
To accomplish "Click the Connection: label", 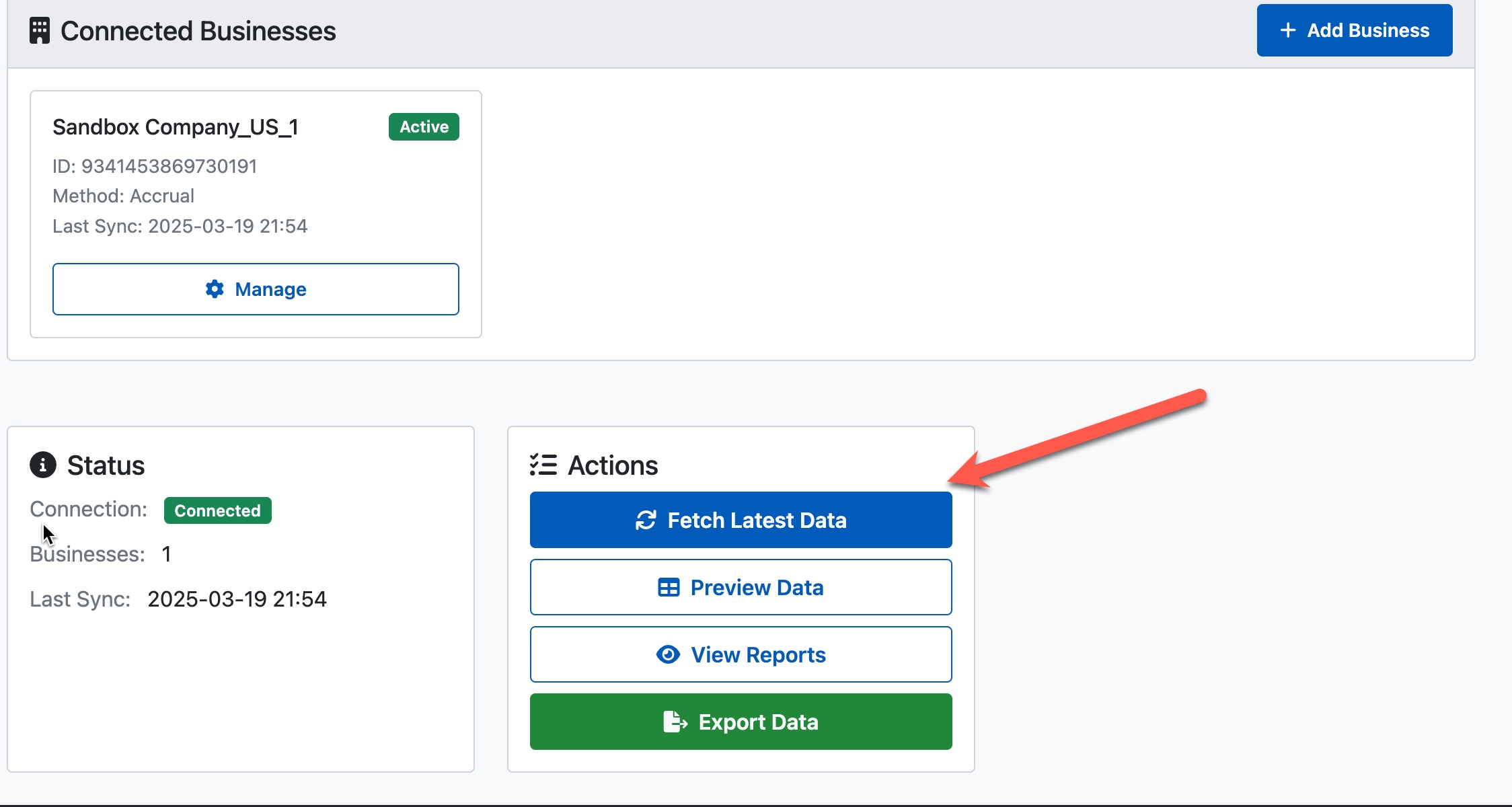I will point(88,509).
